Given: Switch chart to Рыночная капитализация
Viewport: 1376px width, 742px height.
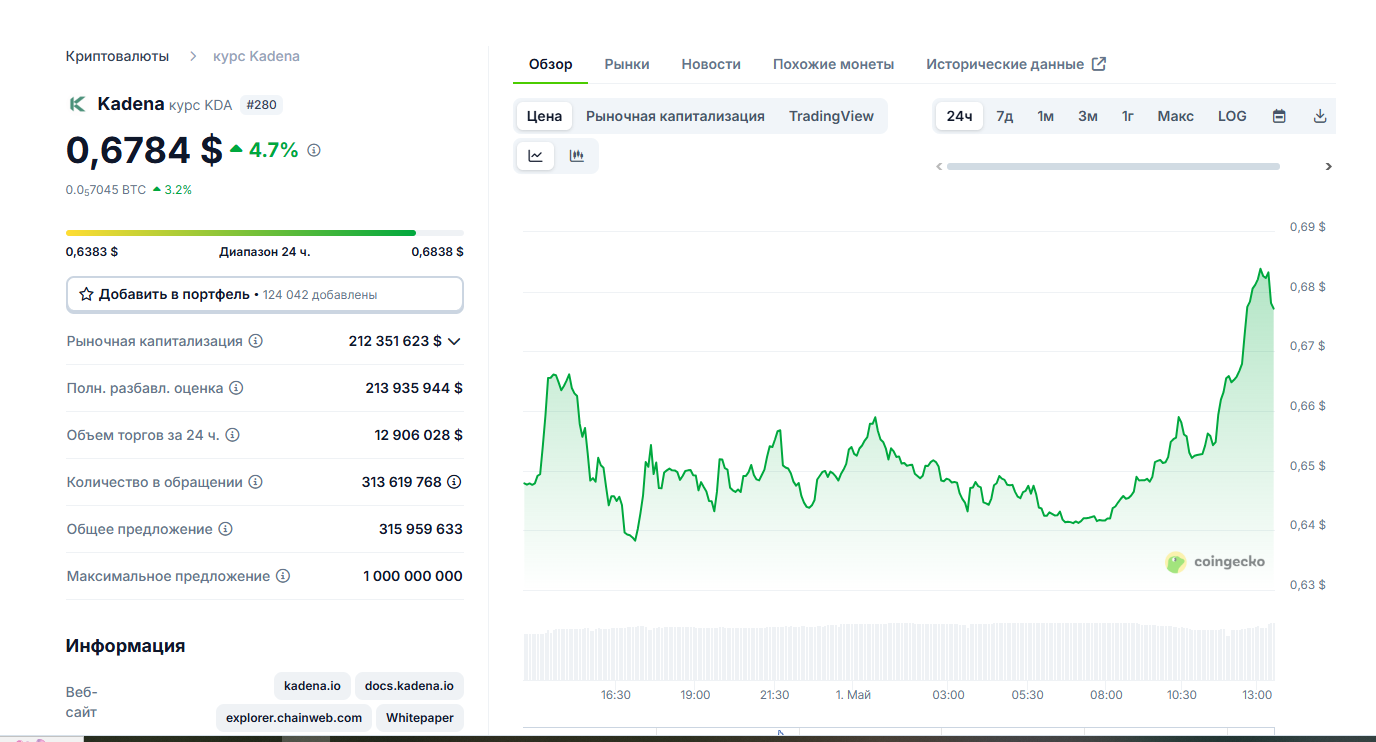Looking at the screenshot, I should pos(675,116).
